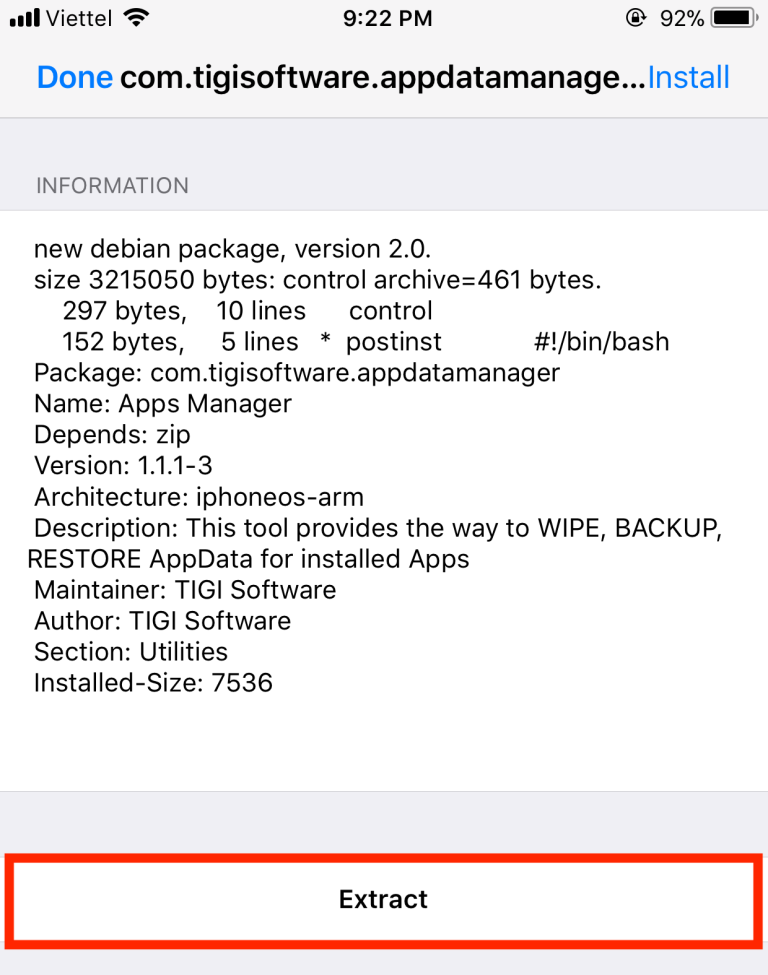Tap Install in the navigation bar
768x975 pixels.
[x=689, y=77]
